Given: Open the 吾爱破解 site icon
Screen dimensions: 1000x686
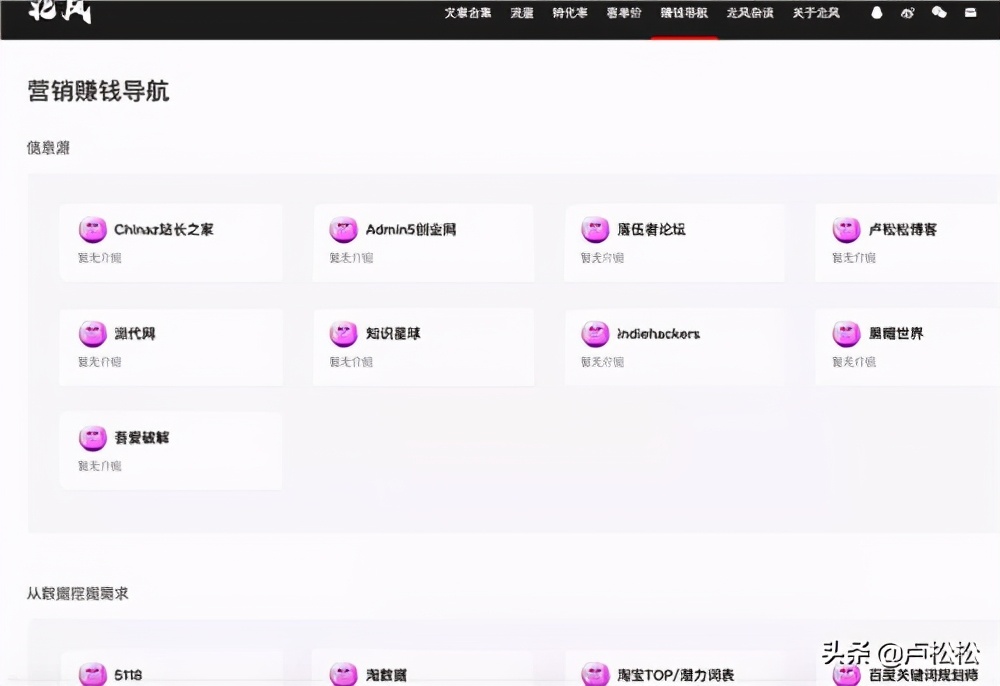Looking at the screenshot, I should 93,437.
